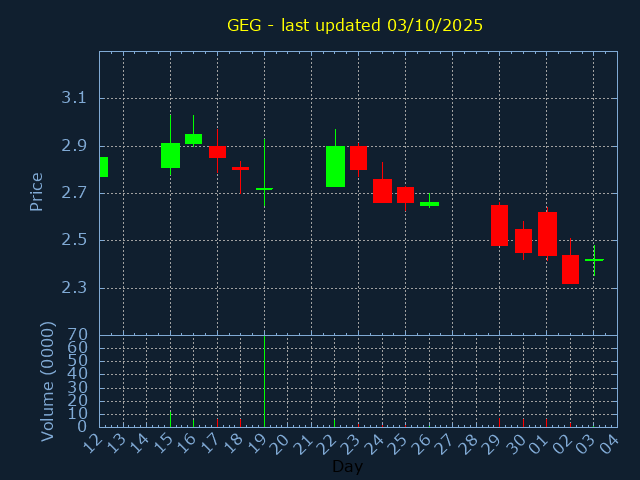The height and width of the screenshot is (480, 640).
Task: Click the Price y-axis title
Action: click(37, 191)
